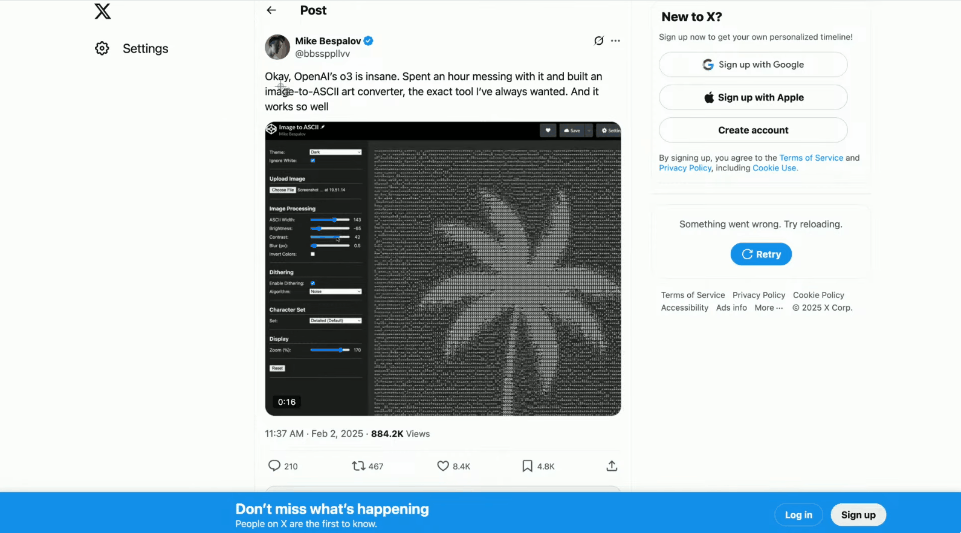Click the Zoom slider in the video
961x533 pixels.
click(329, 350)
